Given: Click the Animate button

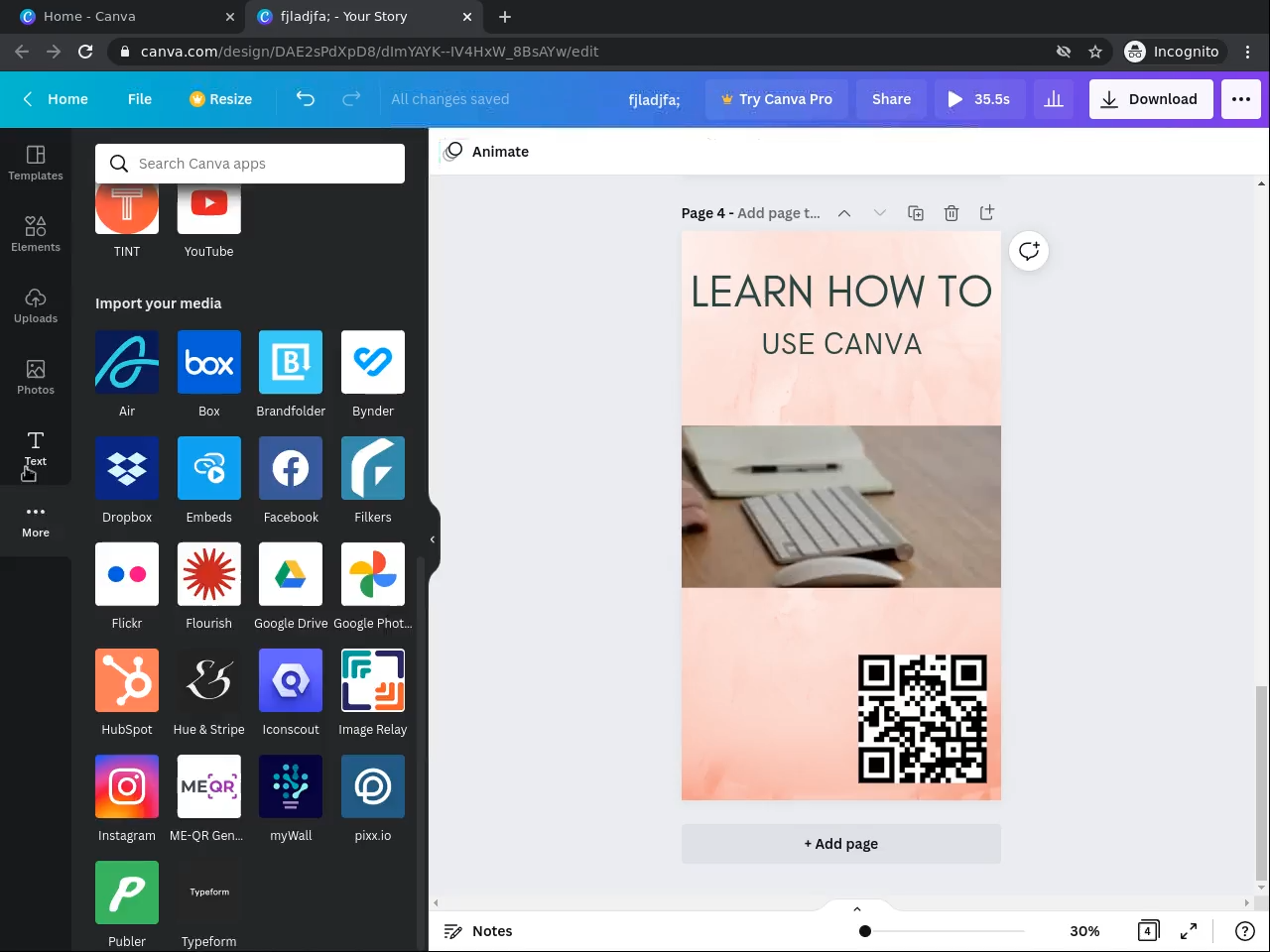Looking at the screenshot, I should [487, 152].
